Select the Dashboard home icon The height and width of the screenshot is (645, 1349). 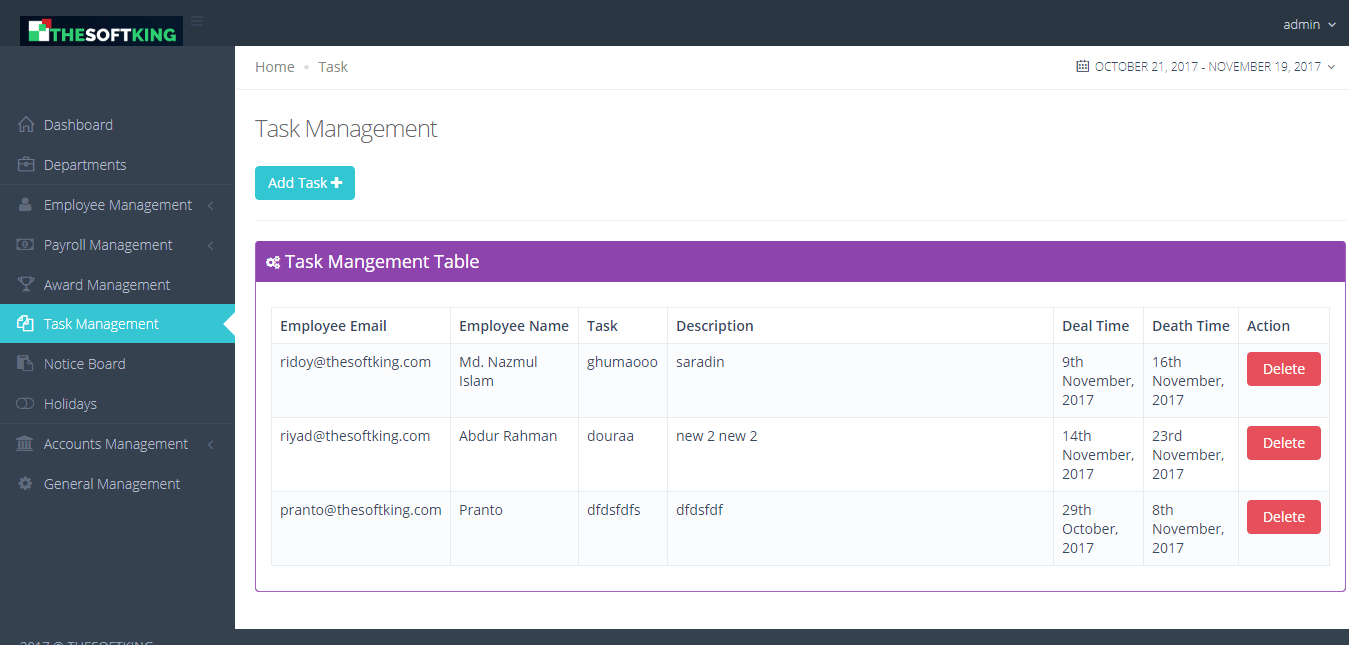coord(24,124)
